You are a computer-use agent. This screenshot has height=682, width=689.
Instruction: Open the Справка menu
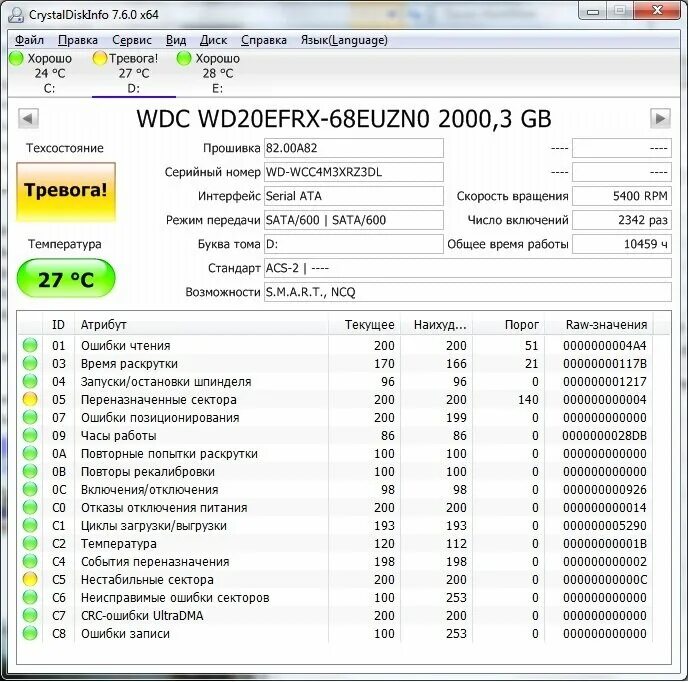264,40
